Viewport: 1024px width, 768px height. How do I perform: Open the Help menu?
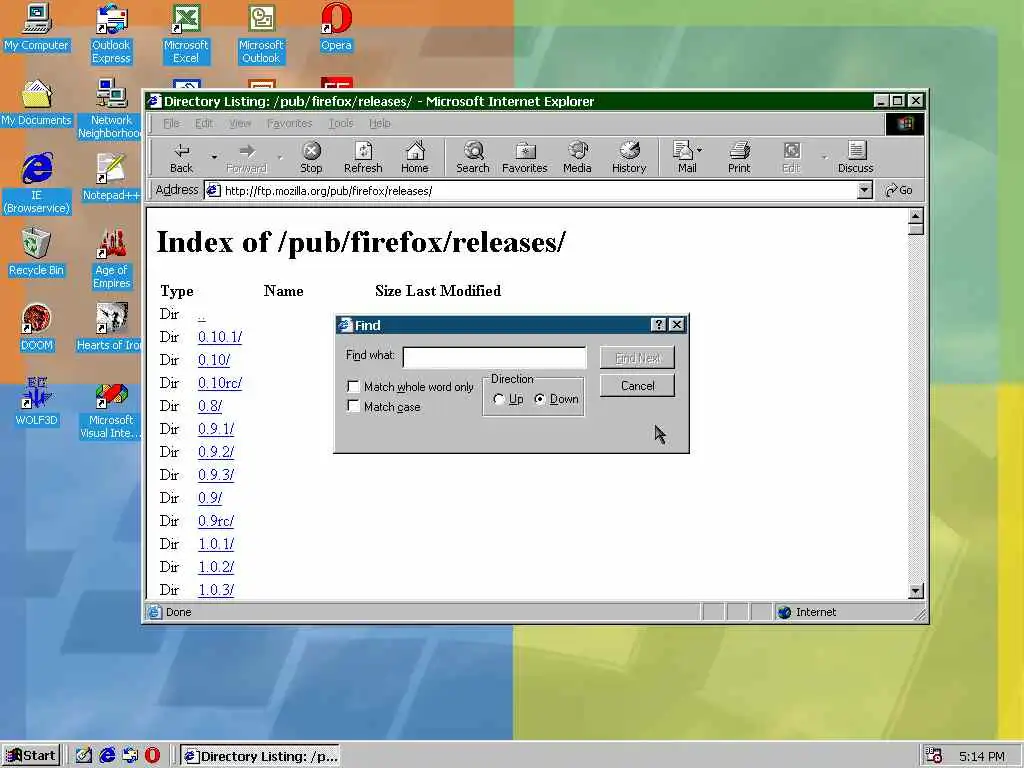379,123
